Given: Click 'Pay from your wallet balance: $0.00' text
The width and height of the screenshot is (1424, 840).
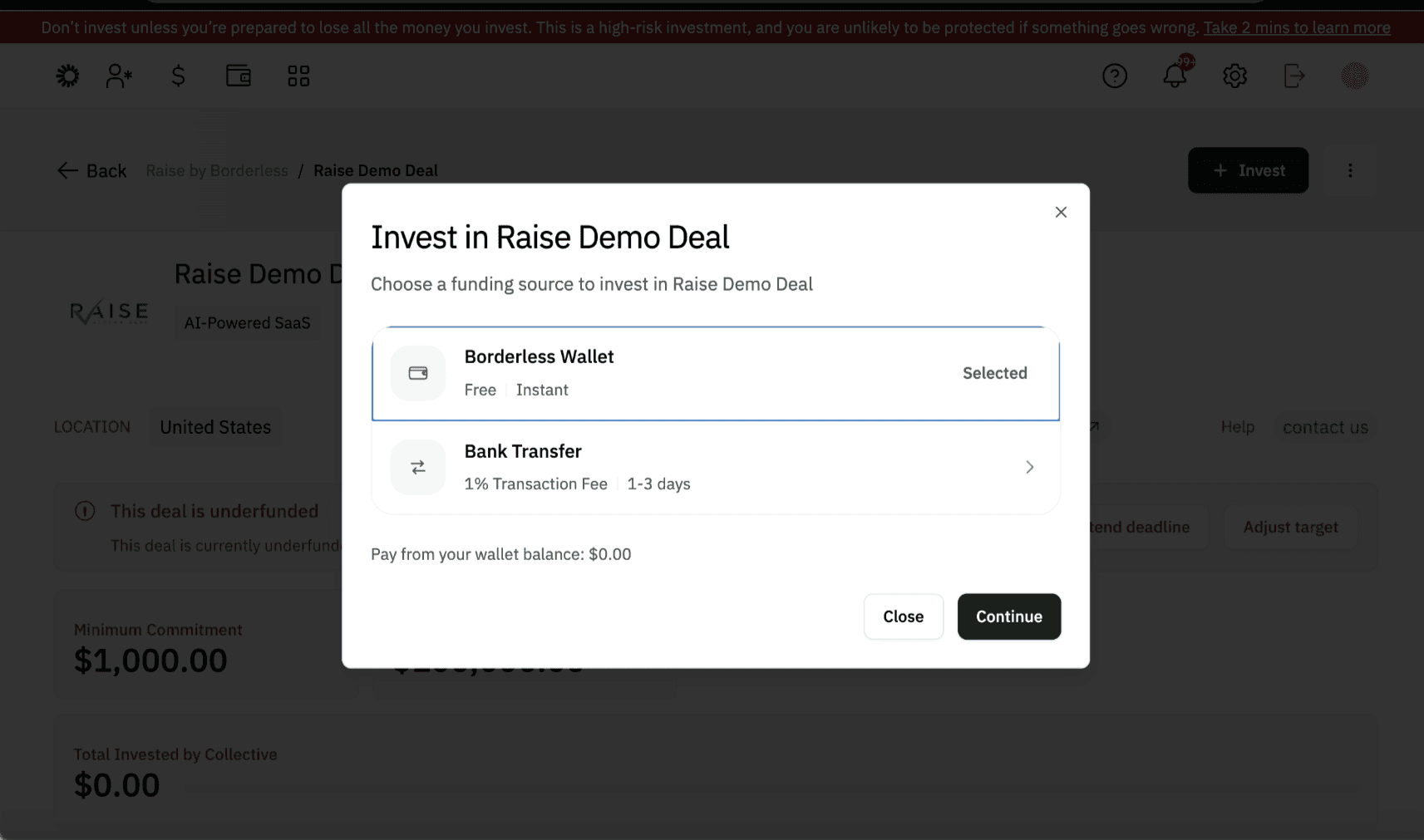Looking at the screenshot, I should [501, 554].
